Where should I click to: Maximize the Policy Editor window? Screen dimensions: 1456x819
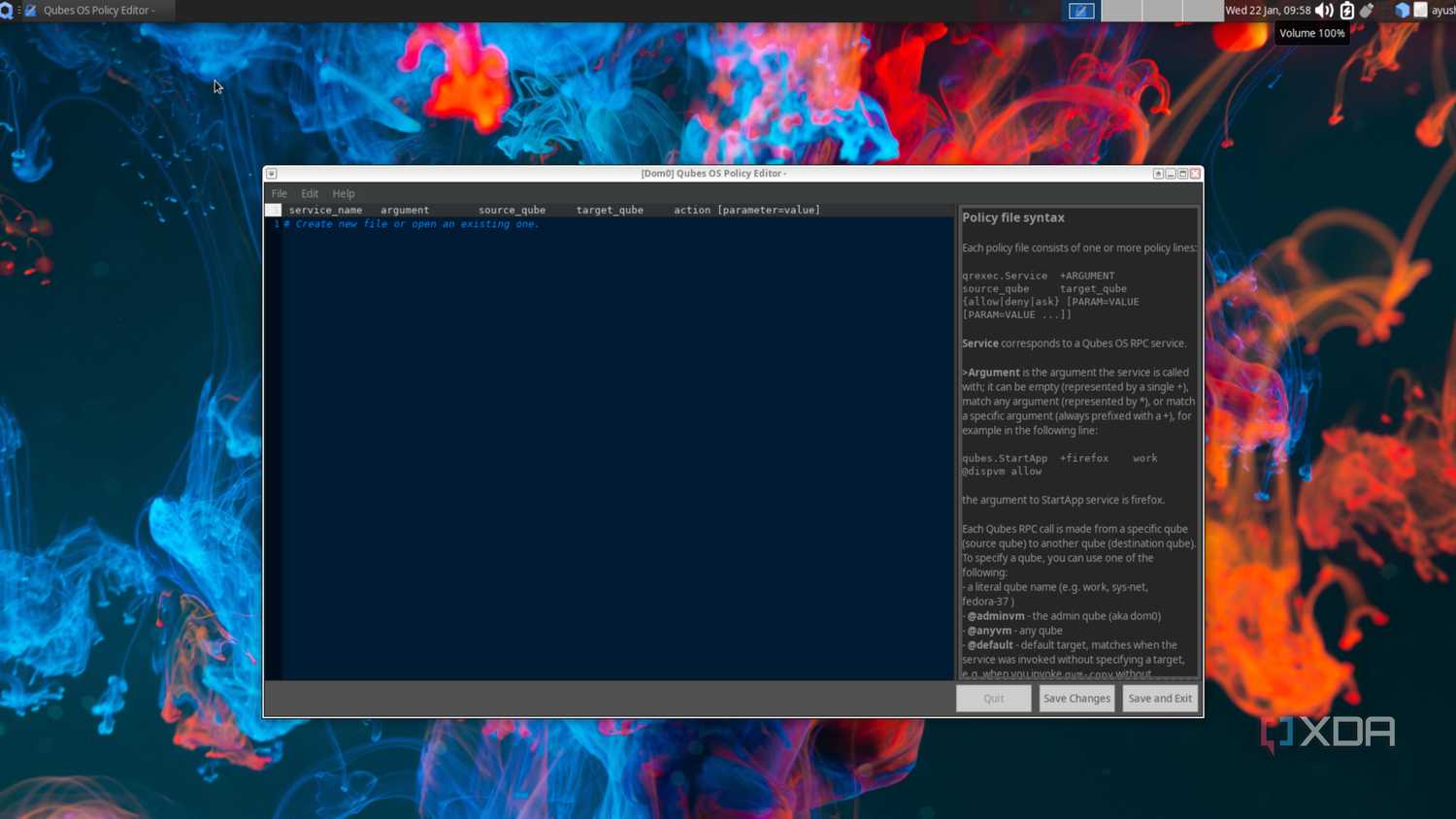click(x=1183, y=174)
